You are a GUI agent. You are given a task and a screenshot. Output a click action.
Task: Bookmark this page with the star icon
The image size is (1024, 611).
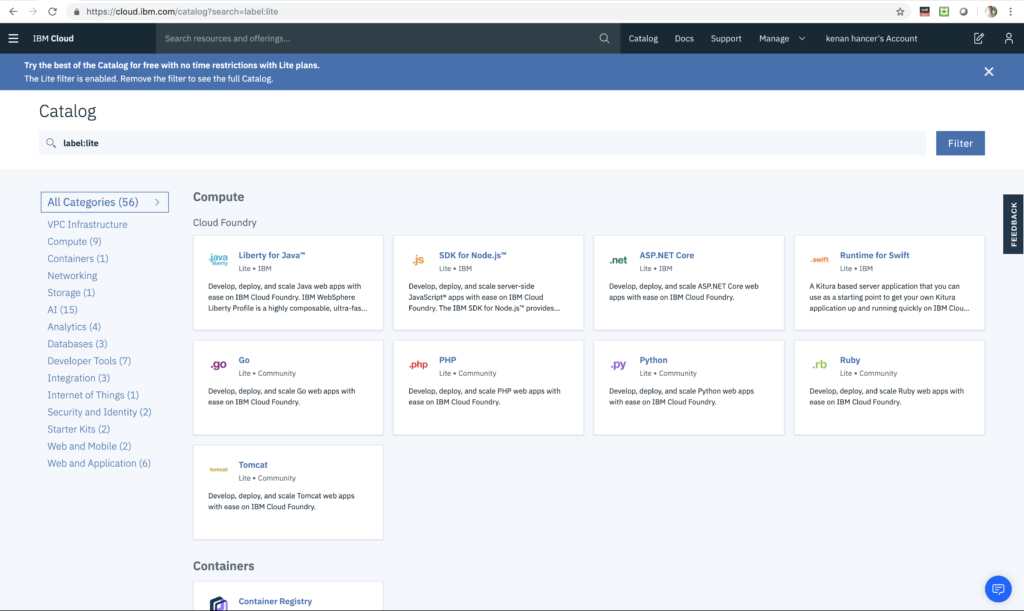coord(900,12)
